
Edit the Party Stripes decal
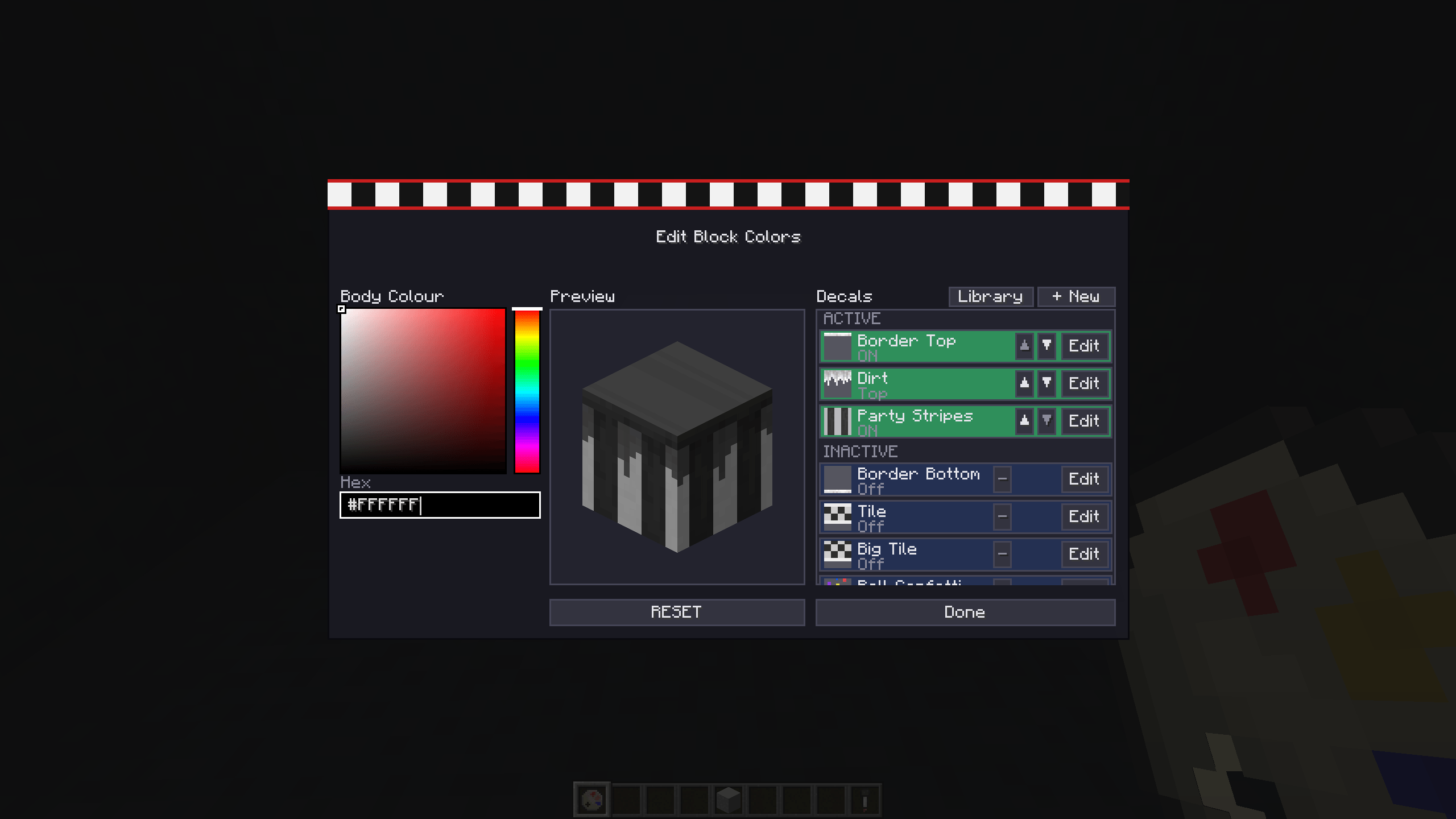(1084, 421)
